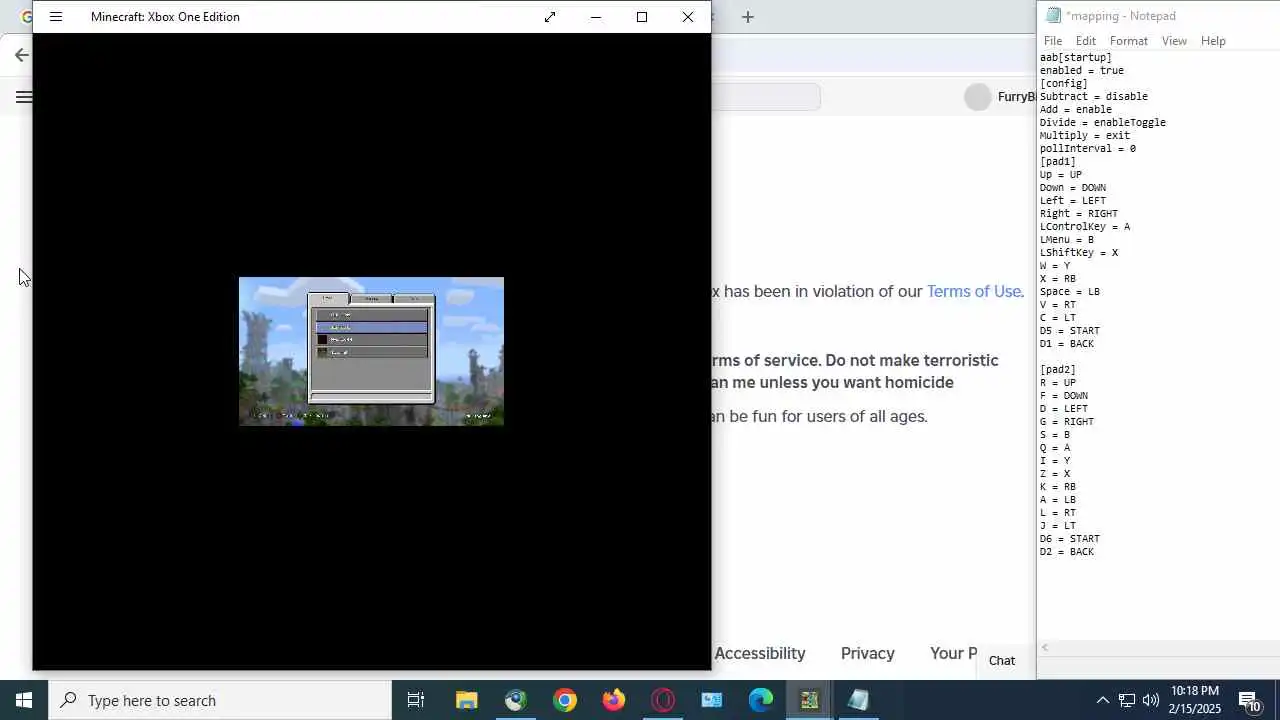
Task: Switch to the Minecraft app via taskbar icon
Action: (x=810, y=700)
